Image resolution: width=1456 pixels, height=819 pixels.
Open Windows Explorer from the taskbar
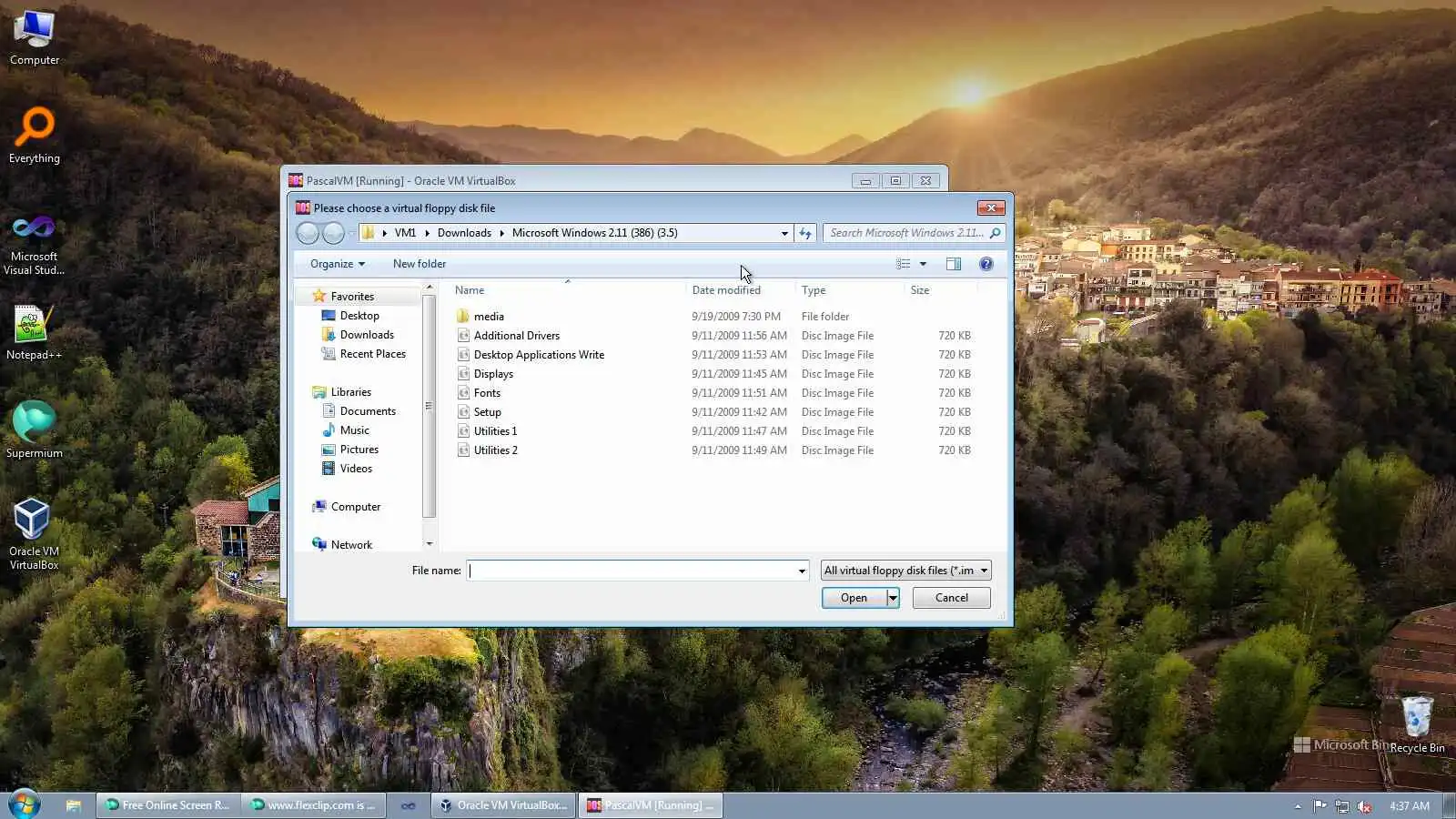pos(74,805)
